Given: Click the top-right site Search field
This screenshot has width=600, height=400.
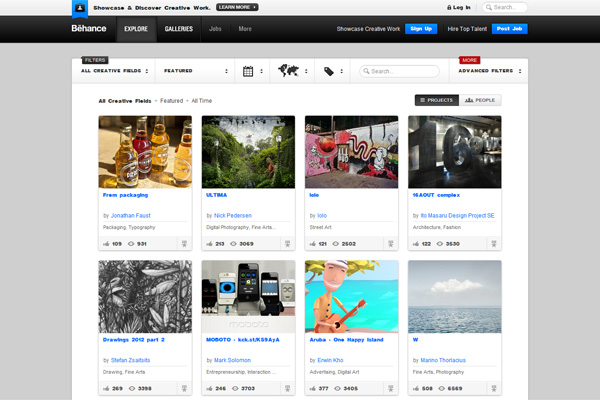Looking at the screenshot, I should [x=505, y=7].
